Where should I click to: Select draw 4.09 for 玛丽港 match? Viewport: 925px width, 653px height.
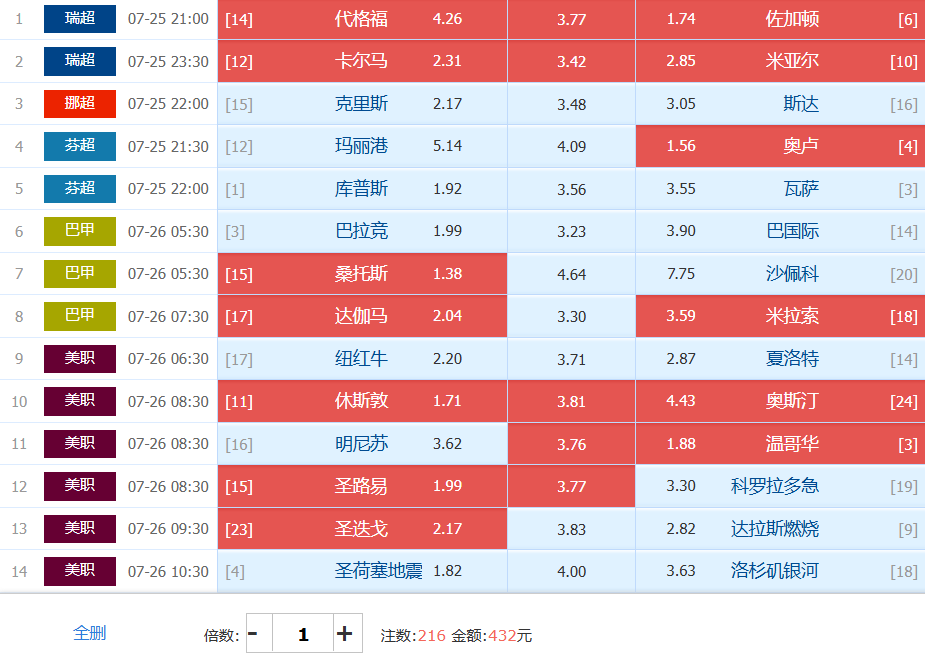click(571, 146)
